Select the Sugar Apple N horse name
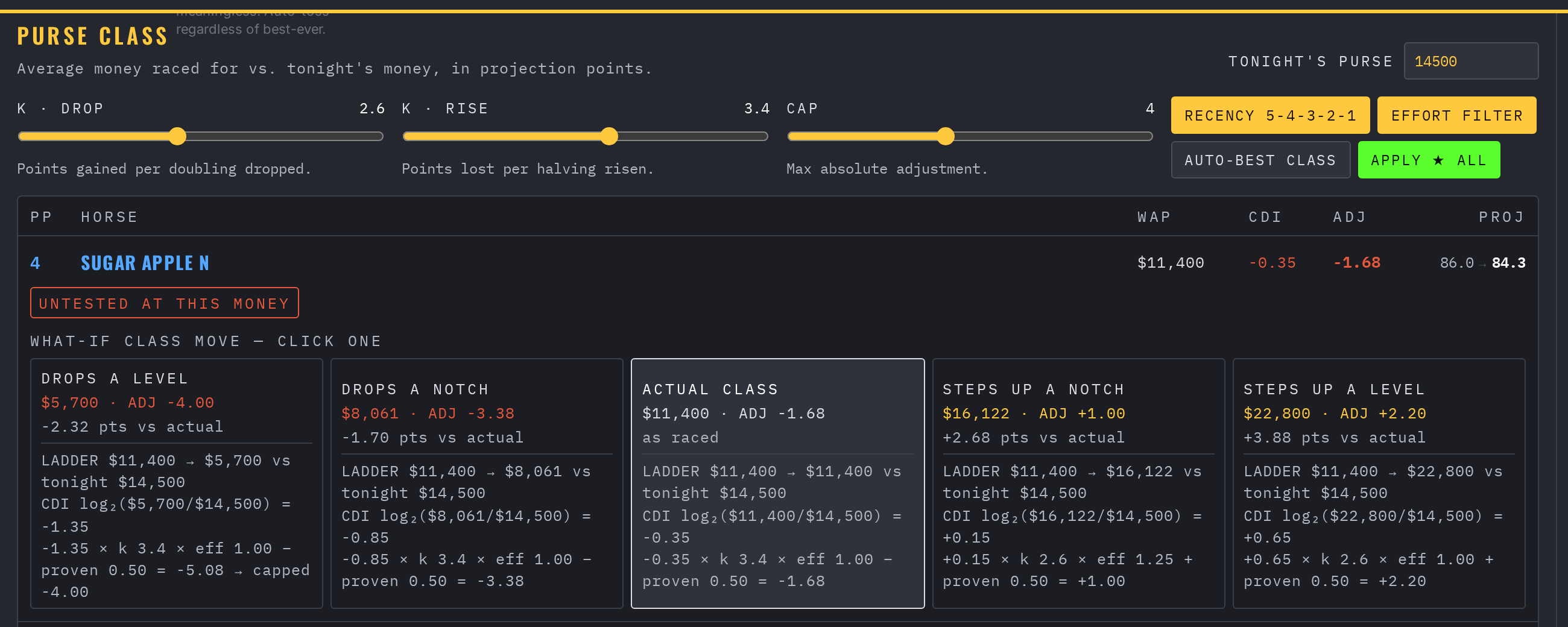This screenshot has width=1568, height=627. 145,263
